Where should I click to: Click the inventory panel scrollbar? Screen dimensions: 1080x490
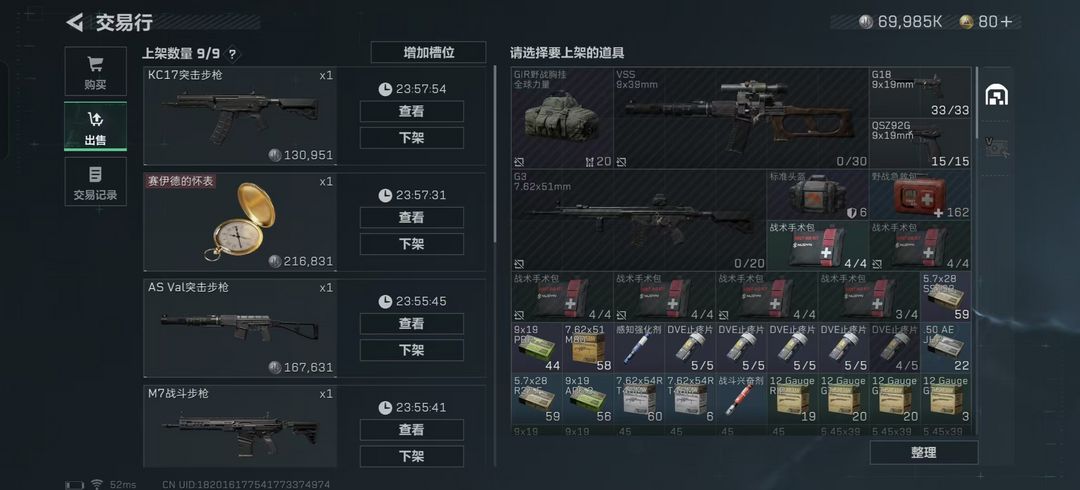point(975,102)
